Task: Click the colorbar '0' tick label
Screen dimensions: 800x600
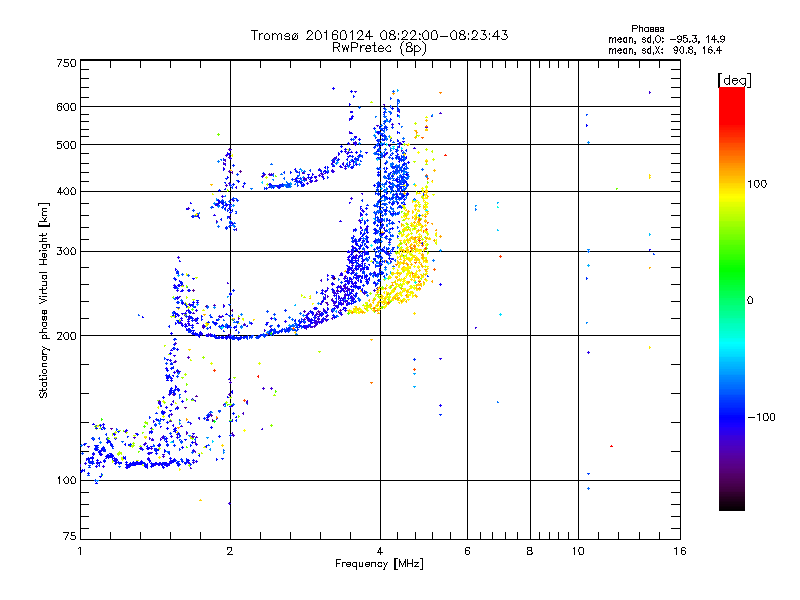Action: (750, 300)
